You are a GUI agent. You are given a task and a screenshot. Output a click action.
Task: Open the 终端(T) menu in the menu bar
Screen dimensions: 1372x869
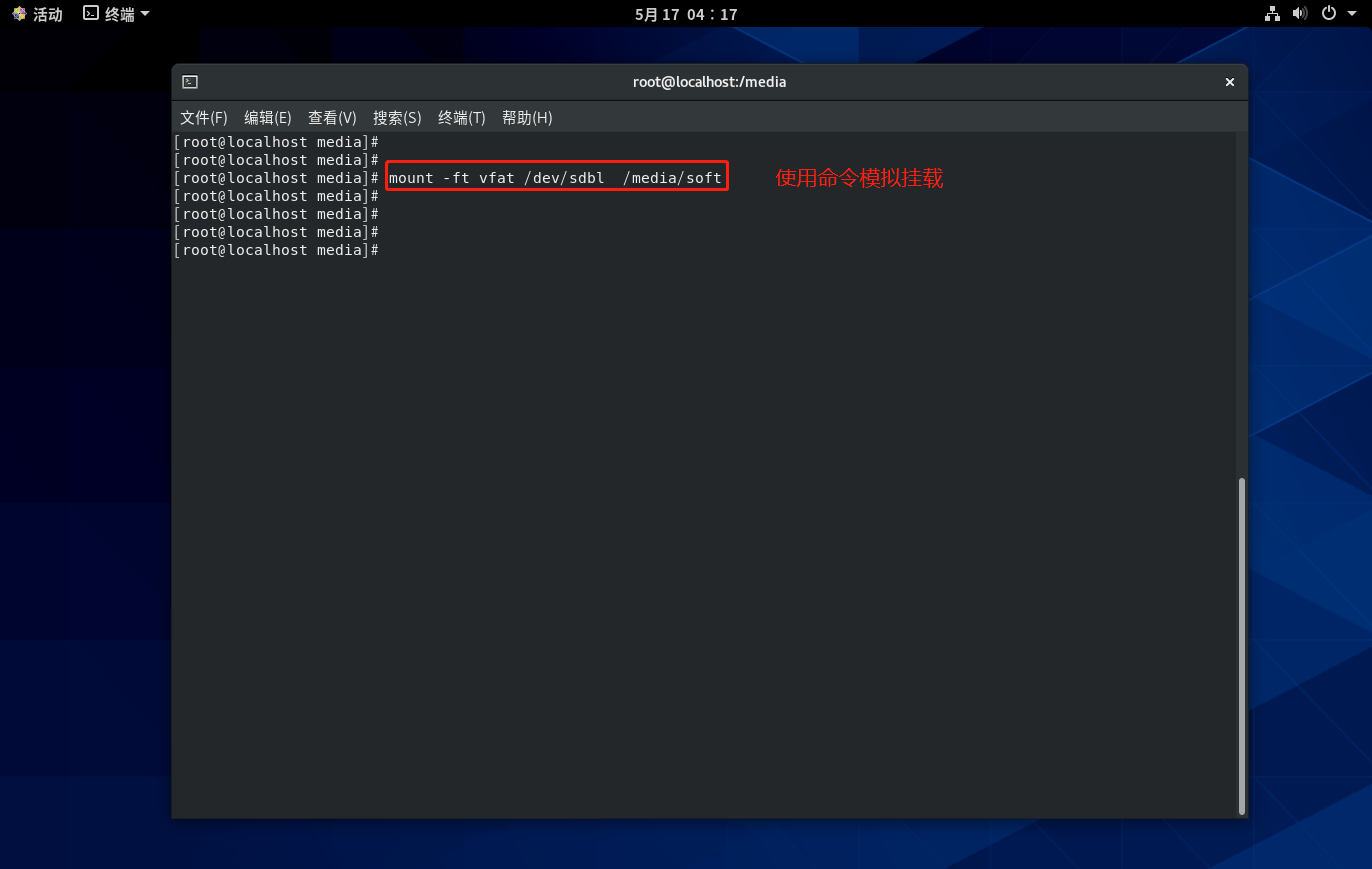point(461,118)
